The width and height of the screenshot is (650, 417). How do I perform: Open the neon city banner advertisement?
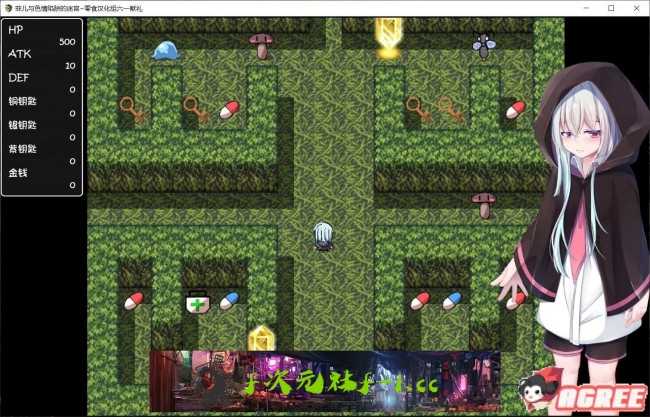point(324,381)
